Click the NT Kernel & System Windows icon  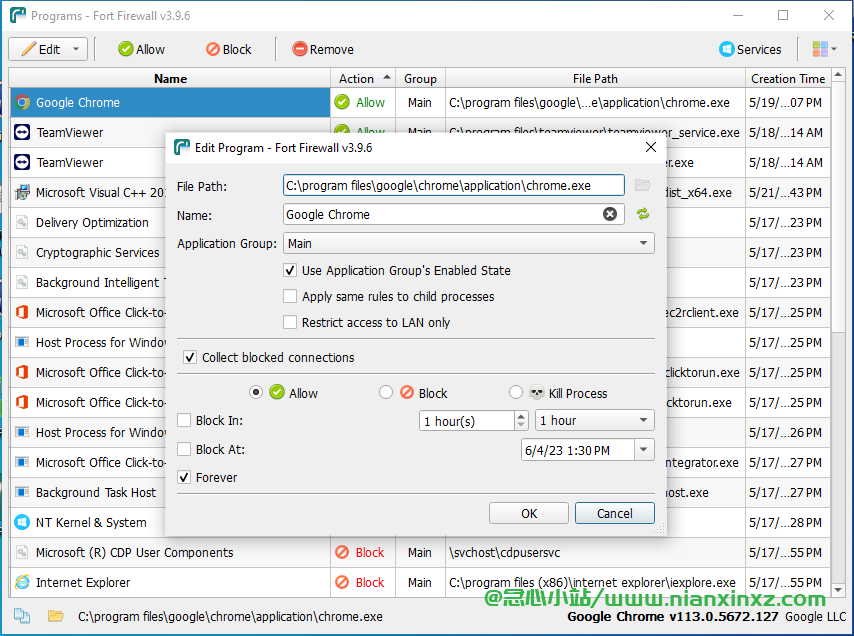(22, 522)
